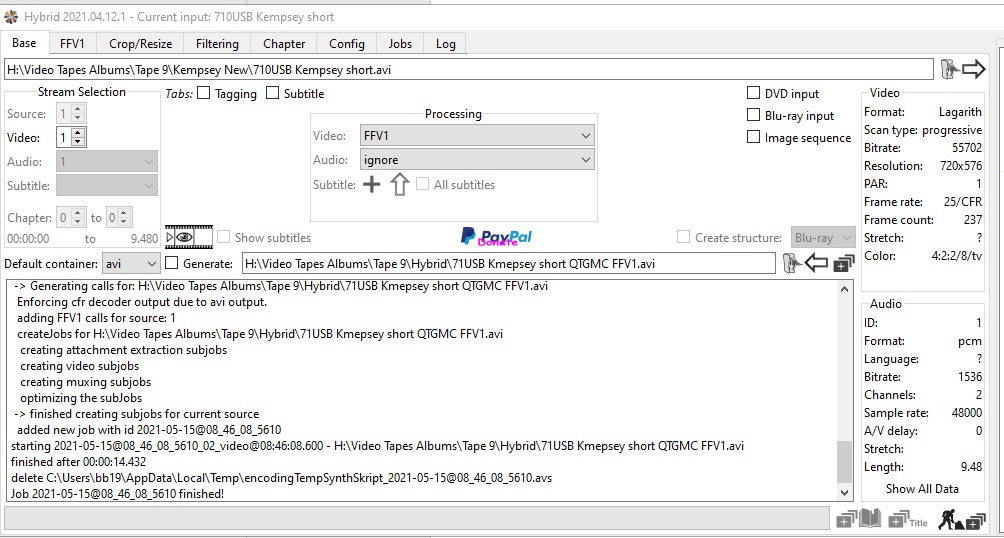Open the Video processing FFV1 dropdown
The width and height of the screenshot is (1004, 538).
(477, 135)
